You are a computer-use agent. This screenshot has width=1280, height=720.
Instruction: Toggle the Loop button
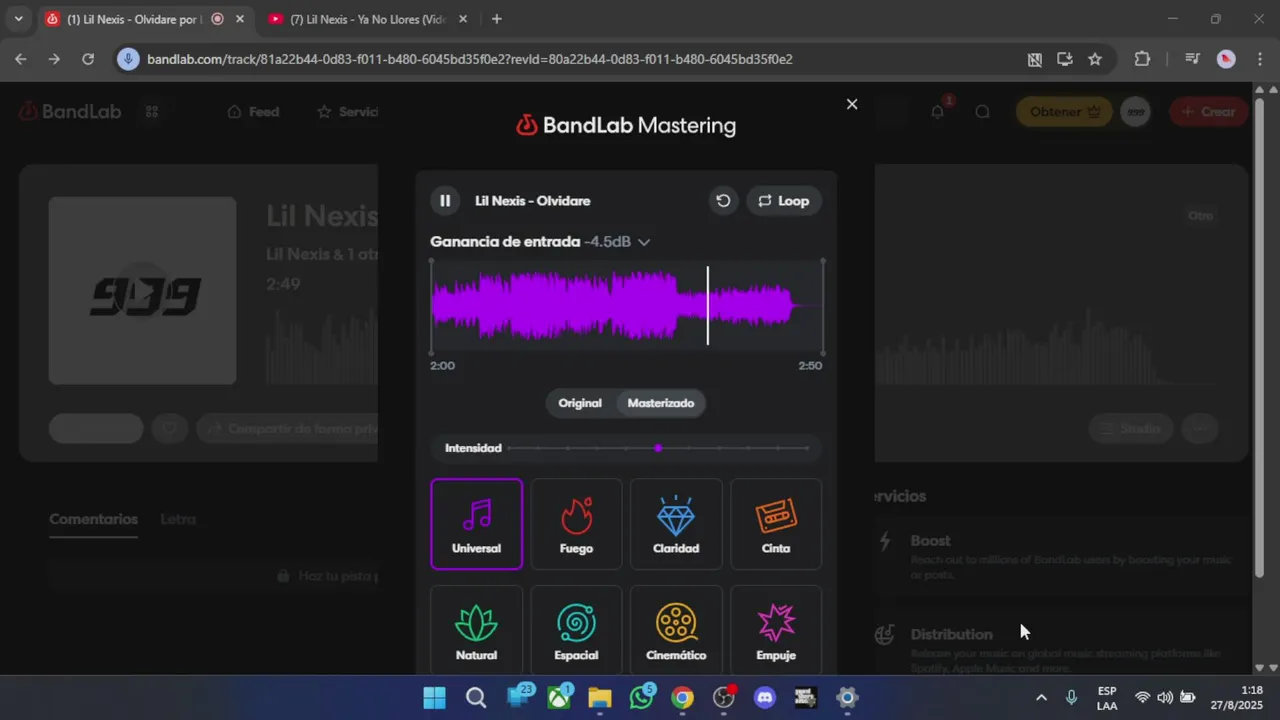pyautogui.click(x=784, y=201)
